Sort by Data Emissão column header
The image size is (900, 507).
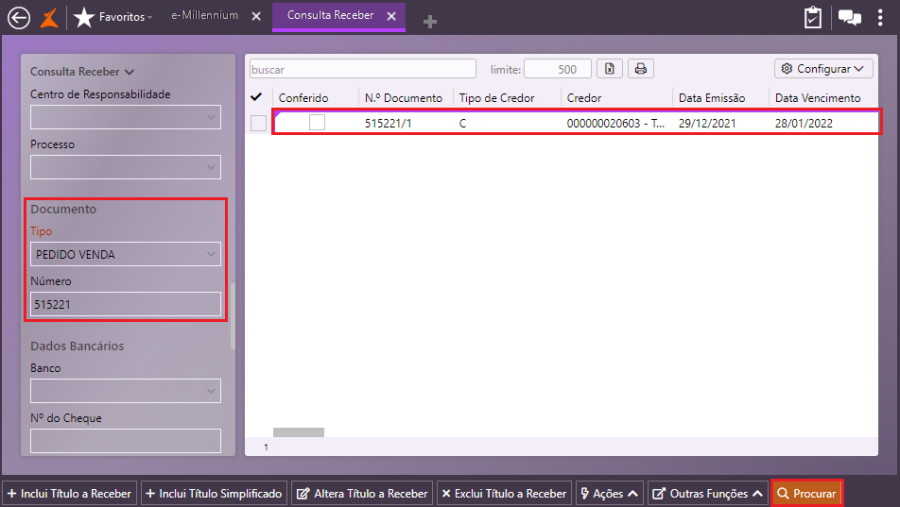[712, 98]
